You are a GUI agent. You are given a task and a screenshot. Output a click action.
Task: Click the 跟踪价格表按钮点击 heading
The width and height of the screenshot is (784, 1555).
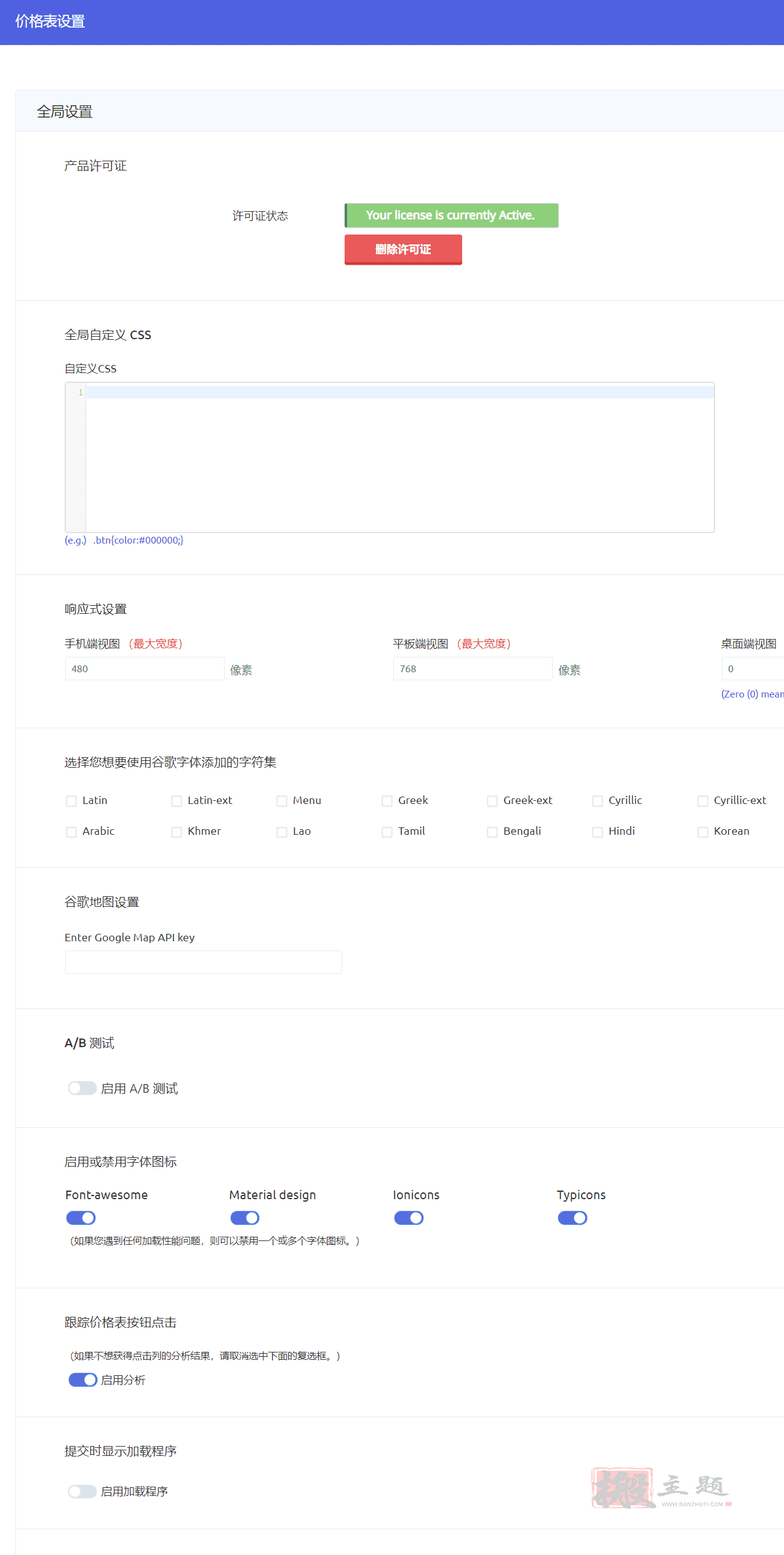point(121,1322)
